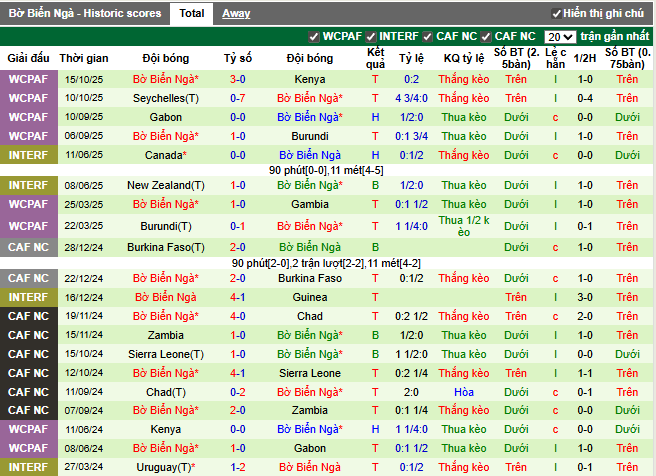The width and height of the screenshot is (656, 476).
Task: Click the date 12/10/24
Action: pyautogui.click(x=84, y=373)
